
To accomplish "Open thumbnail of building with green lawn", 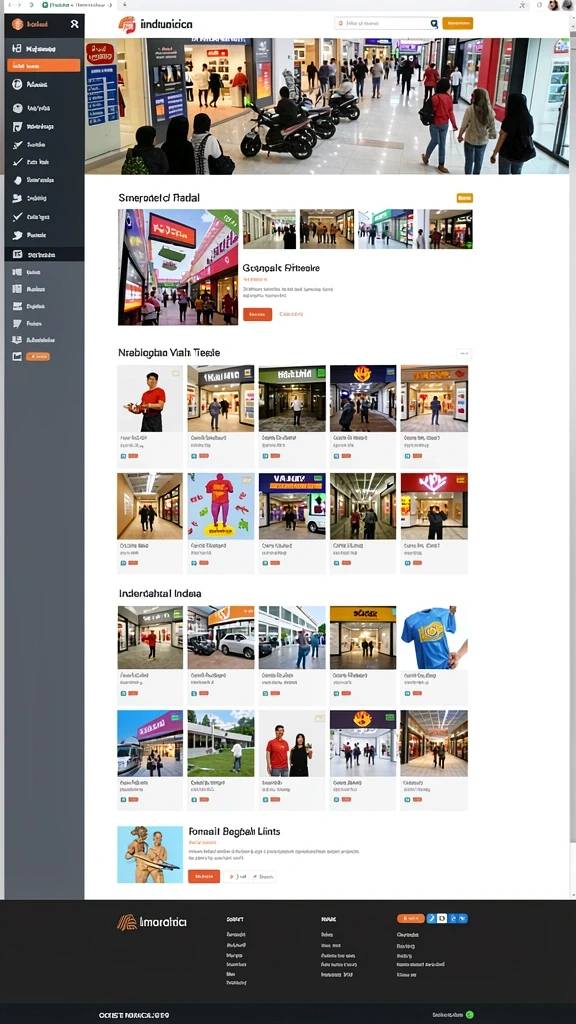I will click(x=221, y=743).
